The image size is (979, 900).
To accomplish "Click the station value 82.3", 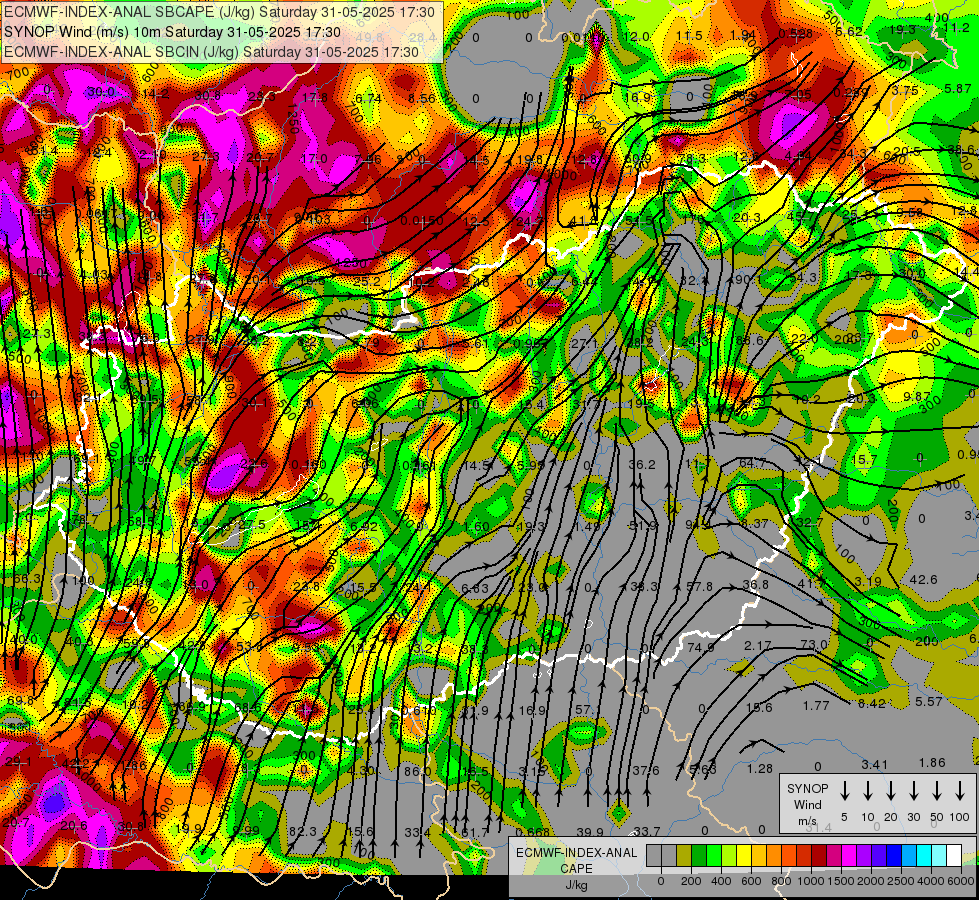I will 303,831.
